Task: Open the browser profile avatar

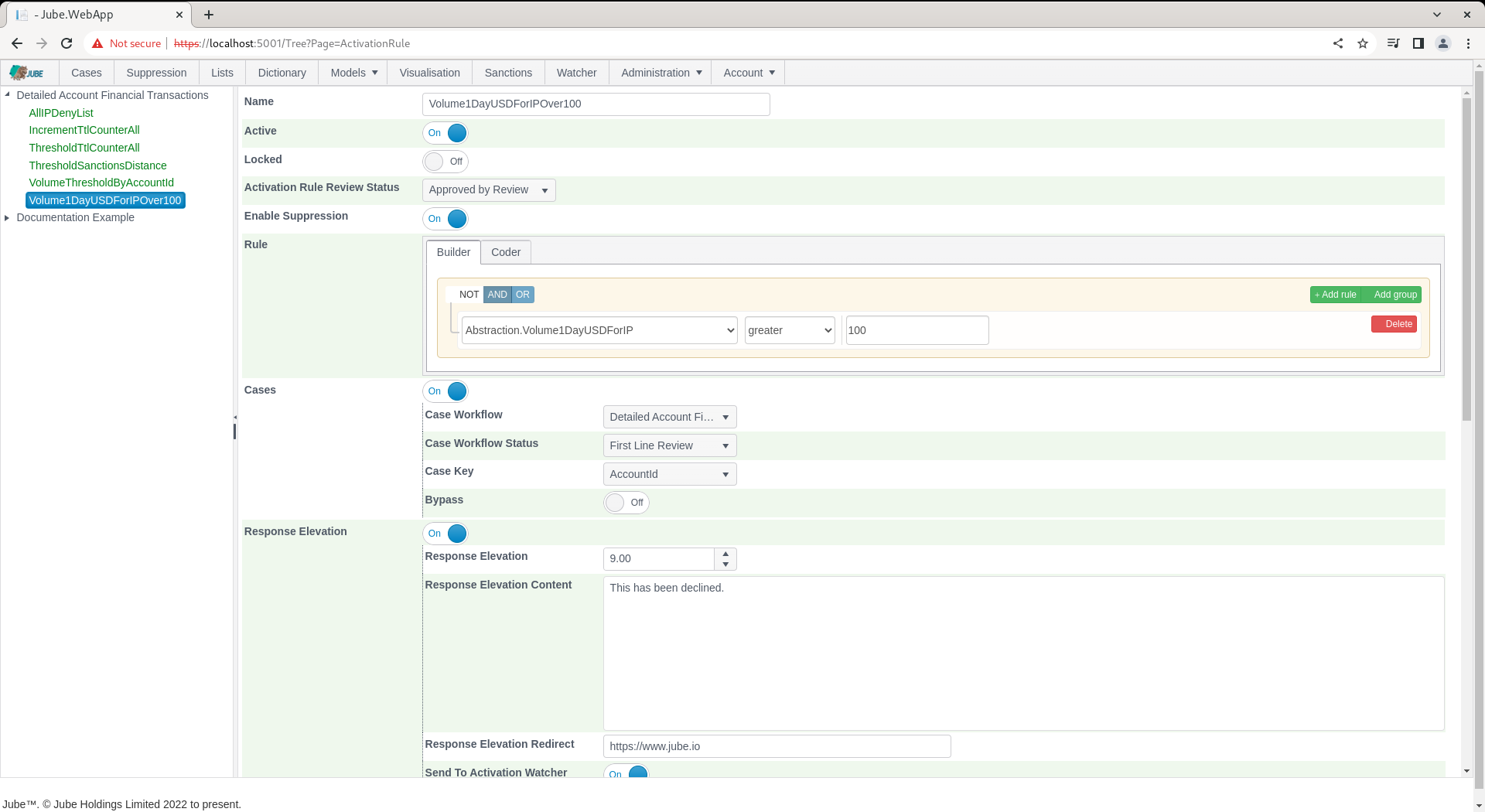Action: point(1443,43)
